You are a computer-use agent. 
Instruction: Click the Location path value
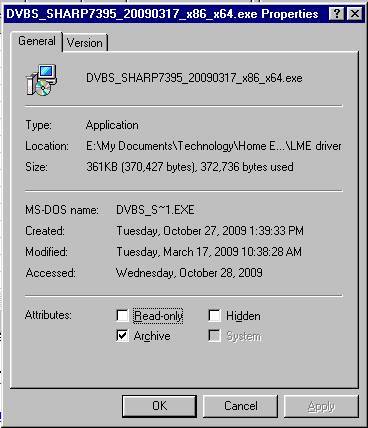214,146
